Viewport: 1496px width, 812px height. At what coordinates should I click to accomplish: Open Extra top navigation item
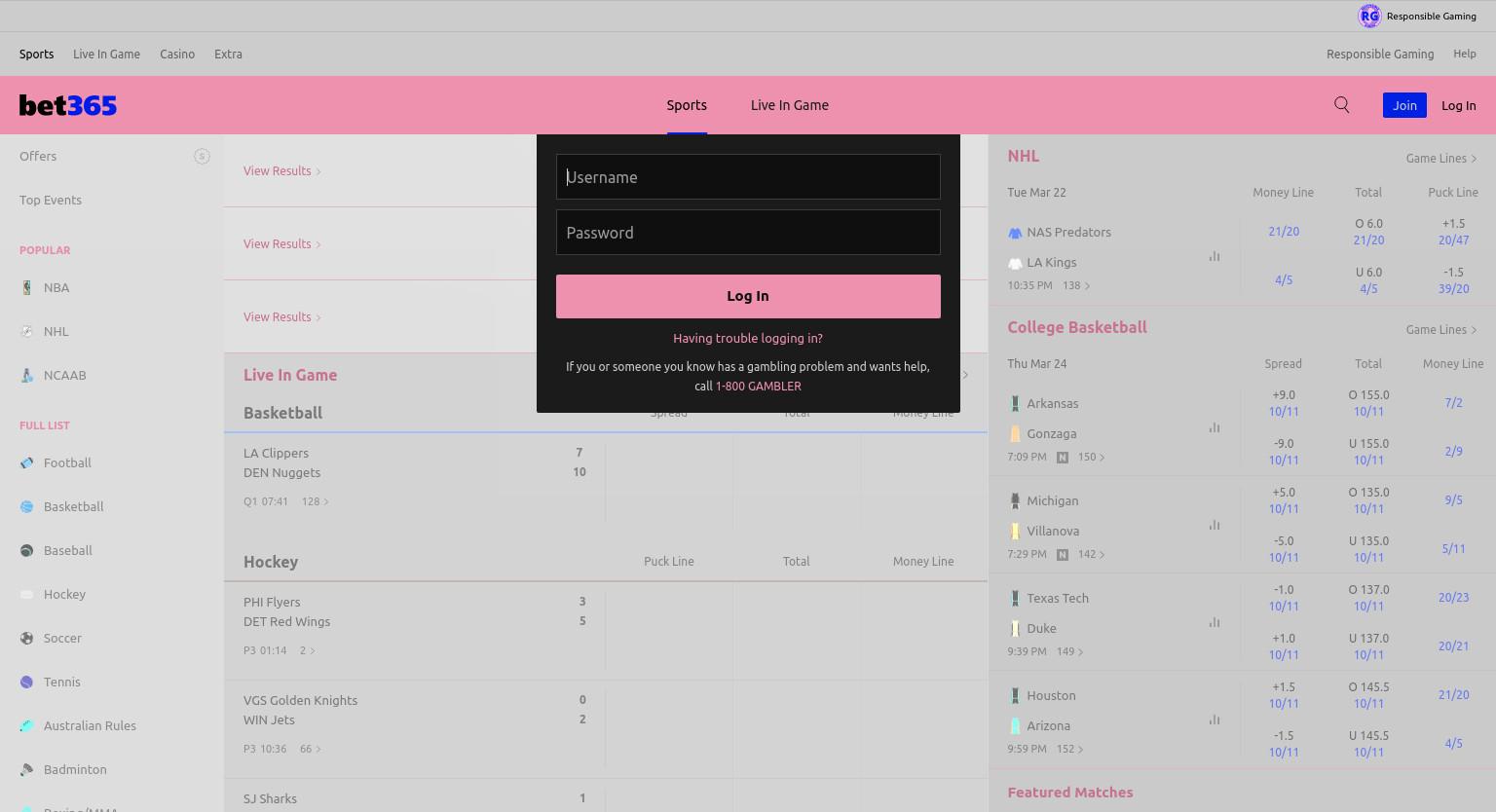click(x=228, y=54)
